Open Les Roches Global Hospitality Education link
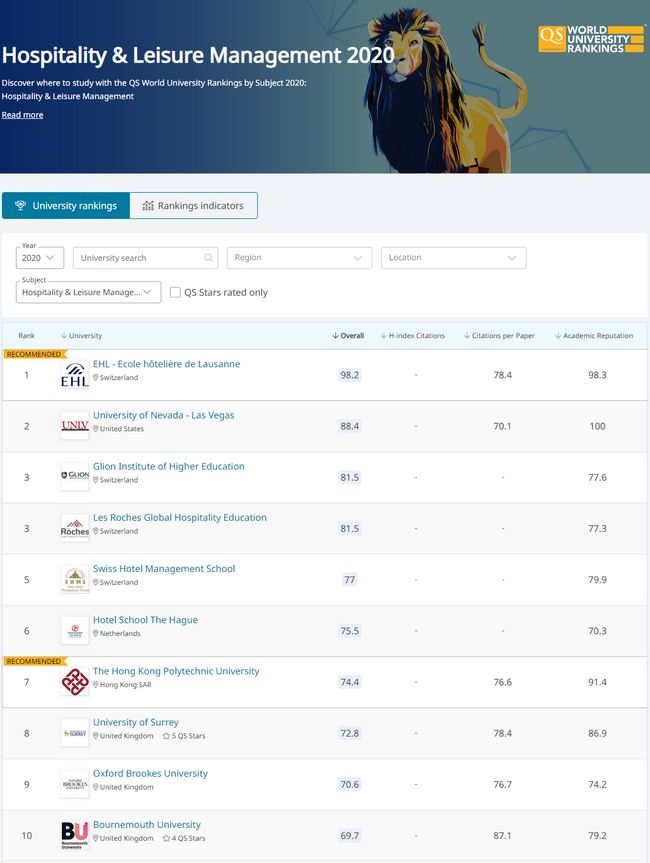Screen dimensions: 650x863 179,517
